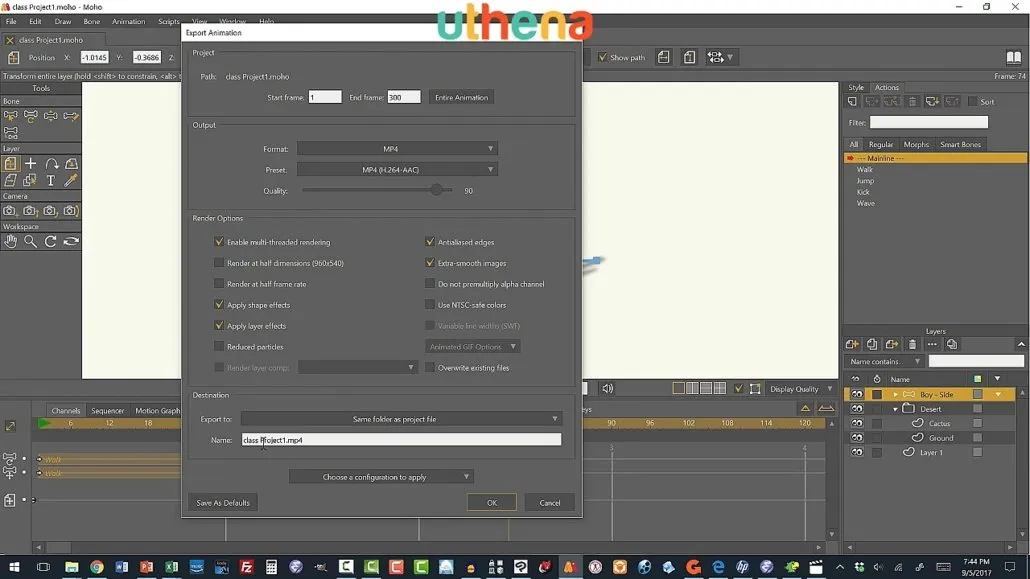Open the Draw menu
The height and width of the screenshot is (579, 1030).
pyautogui.click(x=62, y=21)
